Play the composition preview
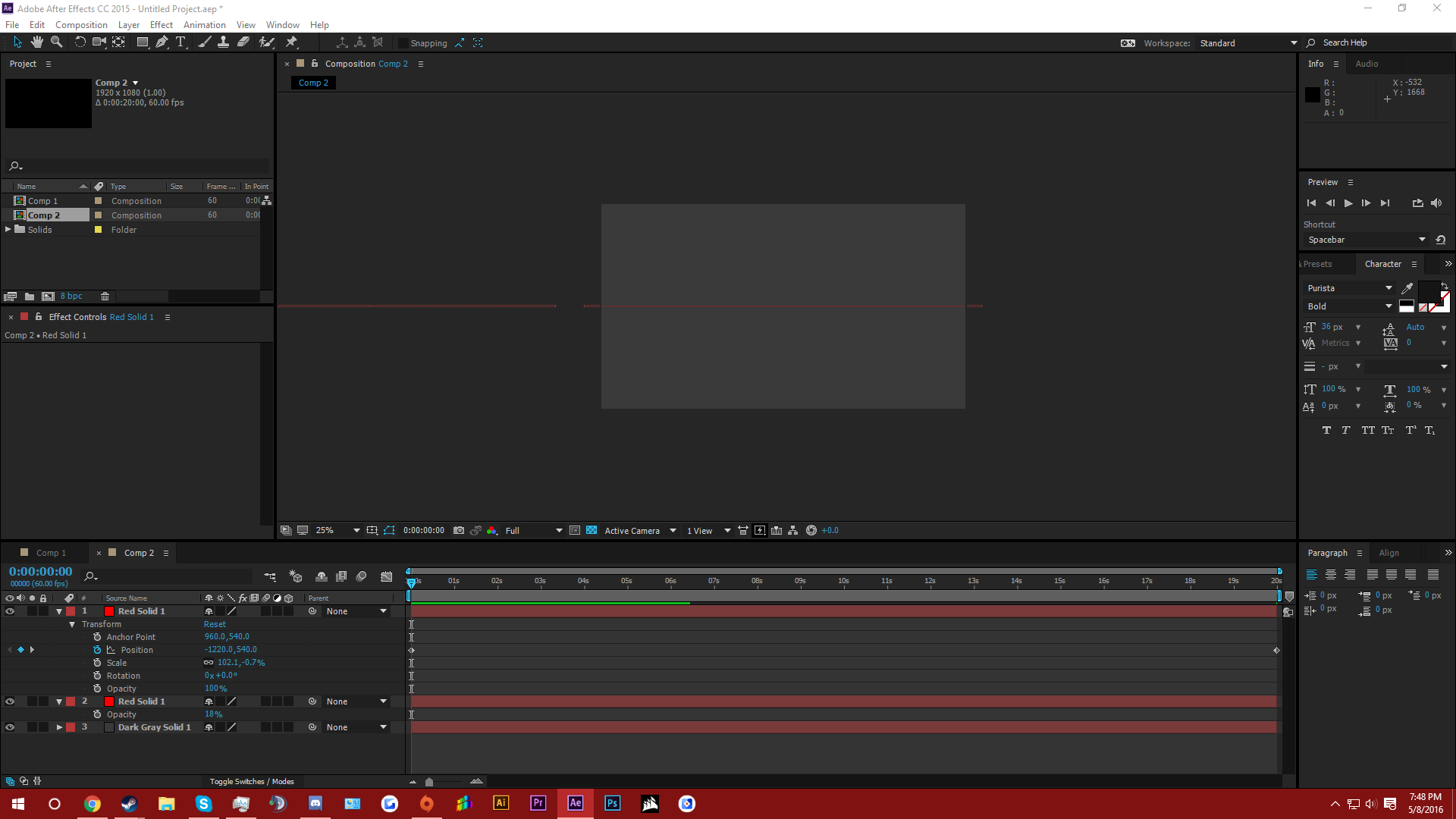 tap(1348, 203)
